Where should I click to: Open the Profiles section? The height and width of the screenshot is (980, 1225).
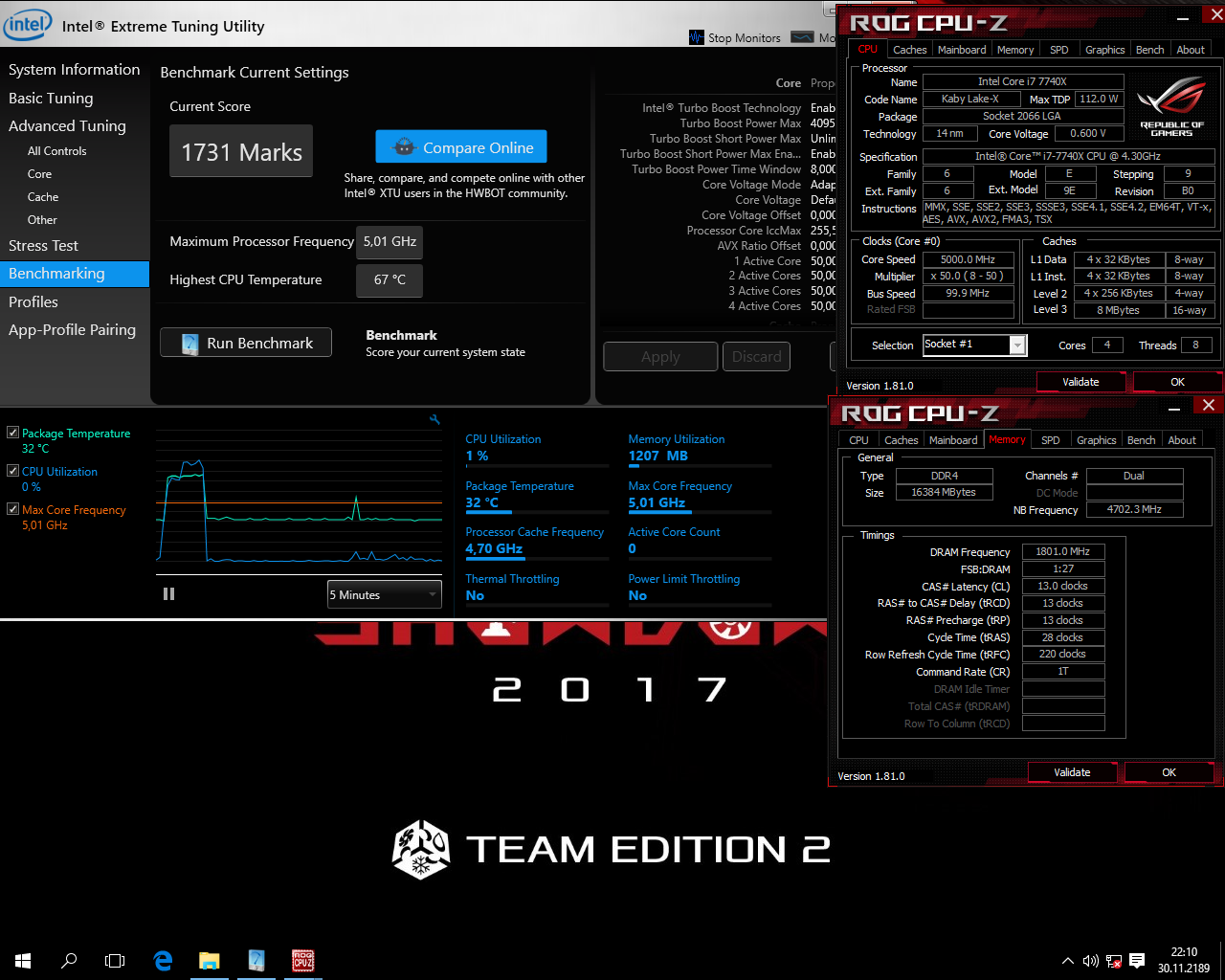[33, 301]
